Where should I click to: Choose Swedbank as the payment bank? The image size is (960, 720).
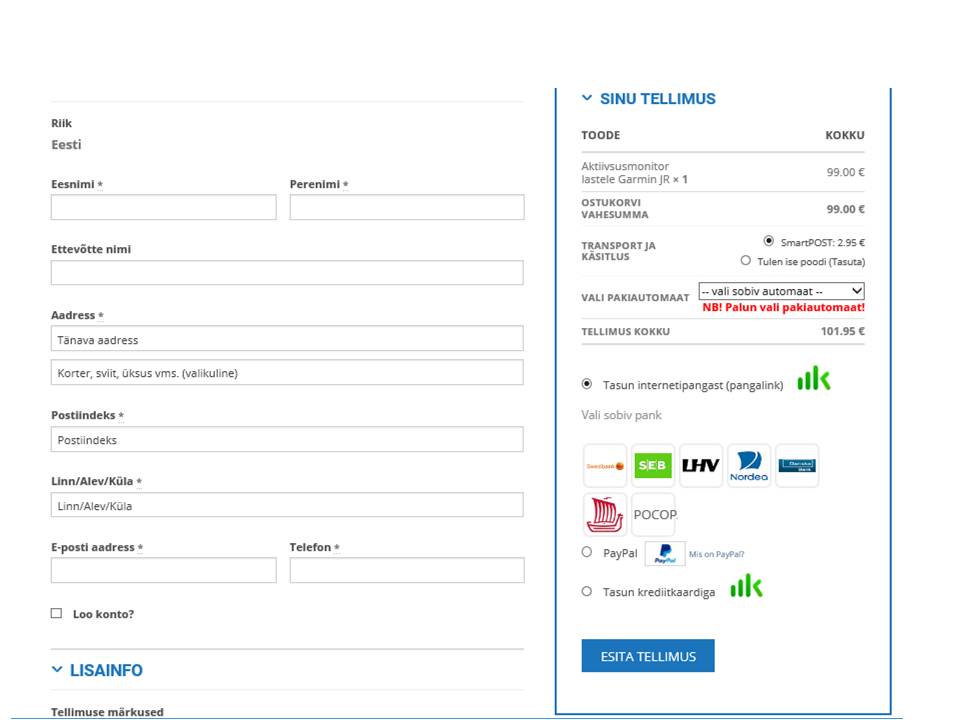click(x=604, y=466)
